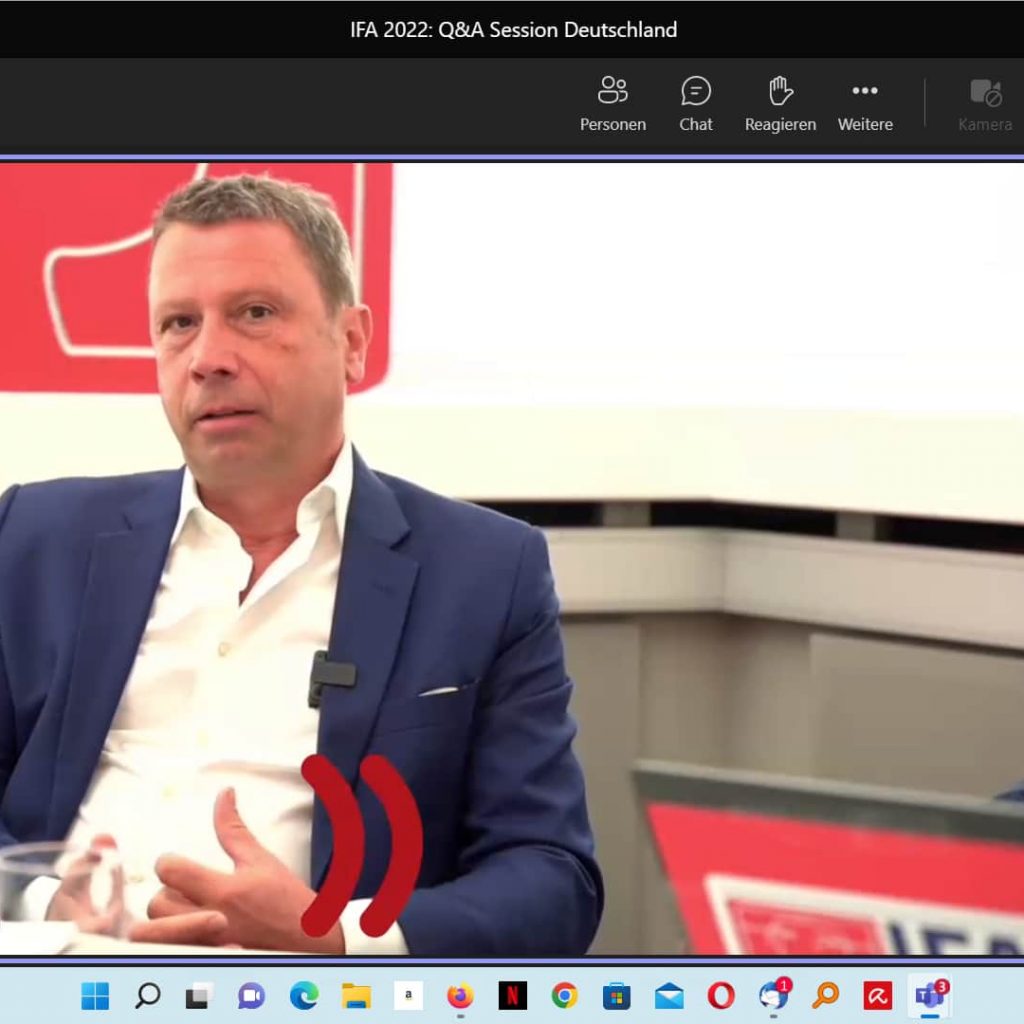
Task: Toggle the Kamera button
Action: click(x=985, y=104)
